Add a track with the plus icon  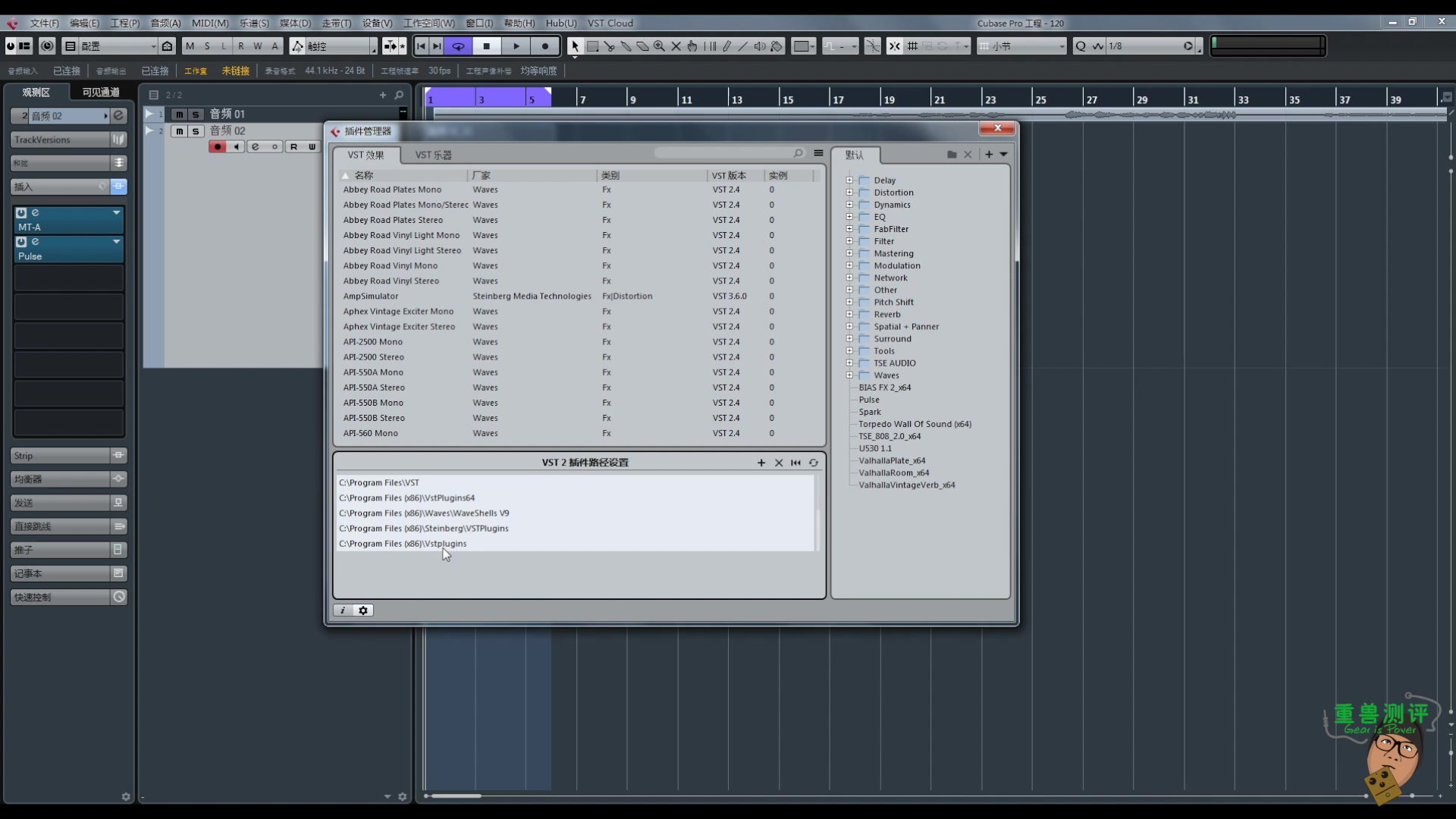point(383,95)
